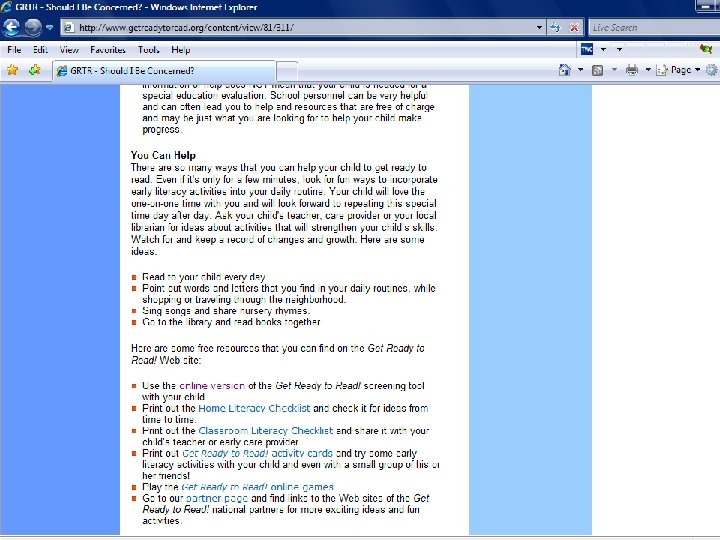The width and height of the screenshot is (720, 540).
Task: Go forward using the Forward arrow button
Action: coord(33,28)
